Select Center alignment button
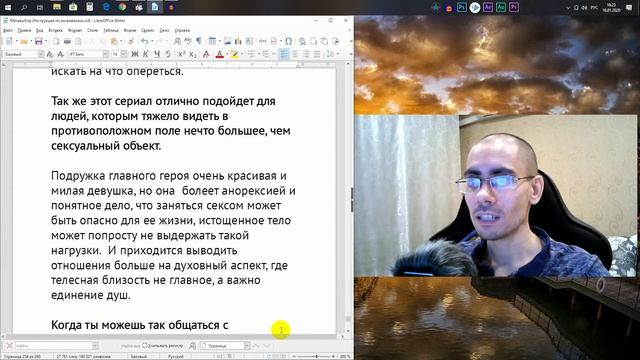Viewport: 640px width, 360px height. 295,54
